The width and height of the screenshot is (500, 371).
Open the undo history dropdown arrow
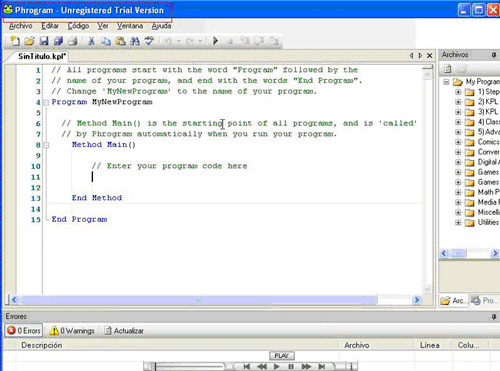click(178, 41)
